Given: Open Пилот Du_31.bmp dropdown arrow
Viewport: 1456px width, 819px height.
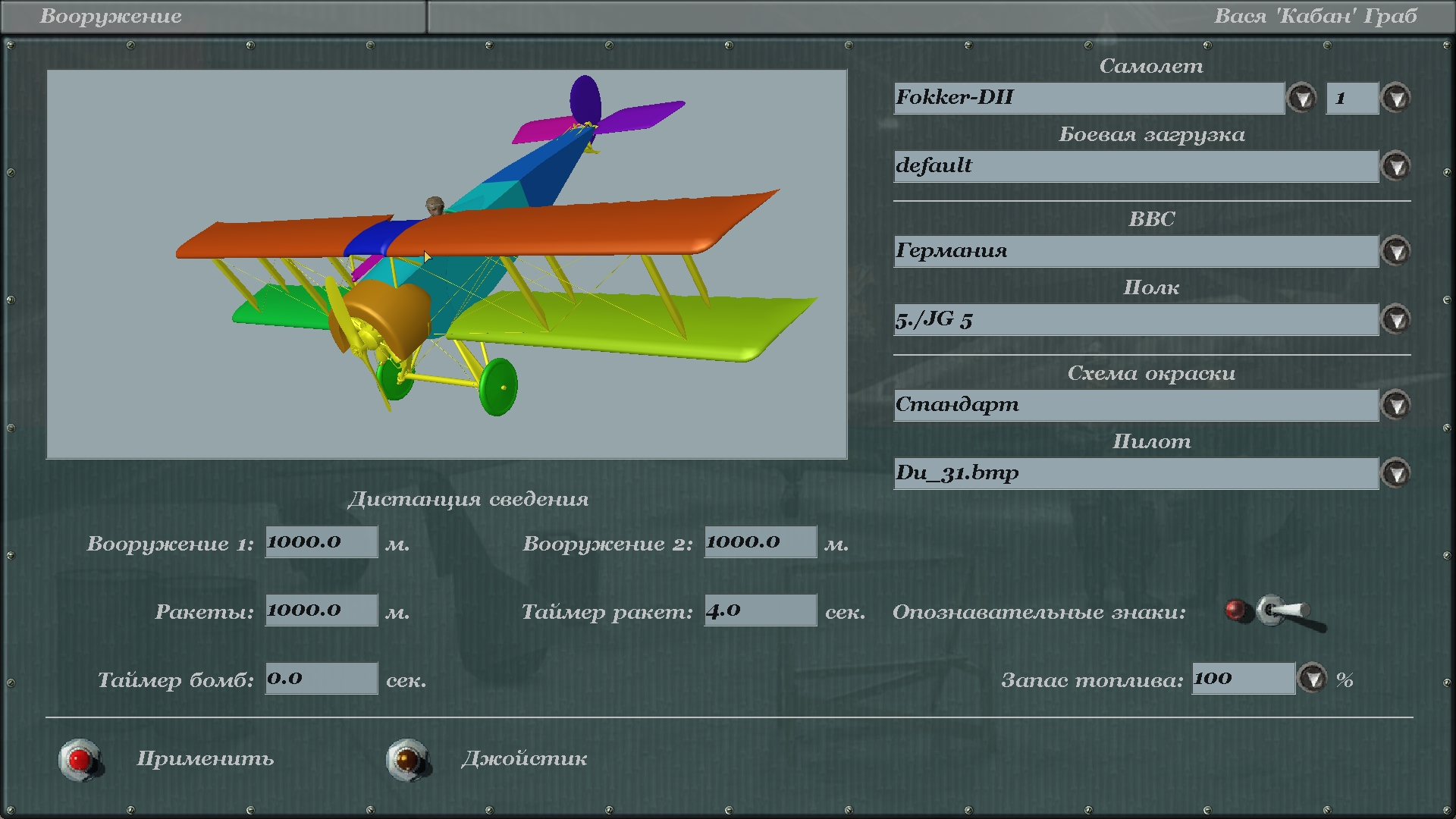Looking at the screenshot, I should (1396, 473).
